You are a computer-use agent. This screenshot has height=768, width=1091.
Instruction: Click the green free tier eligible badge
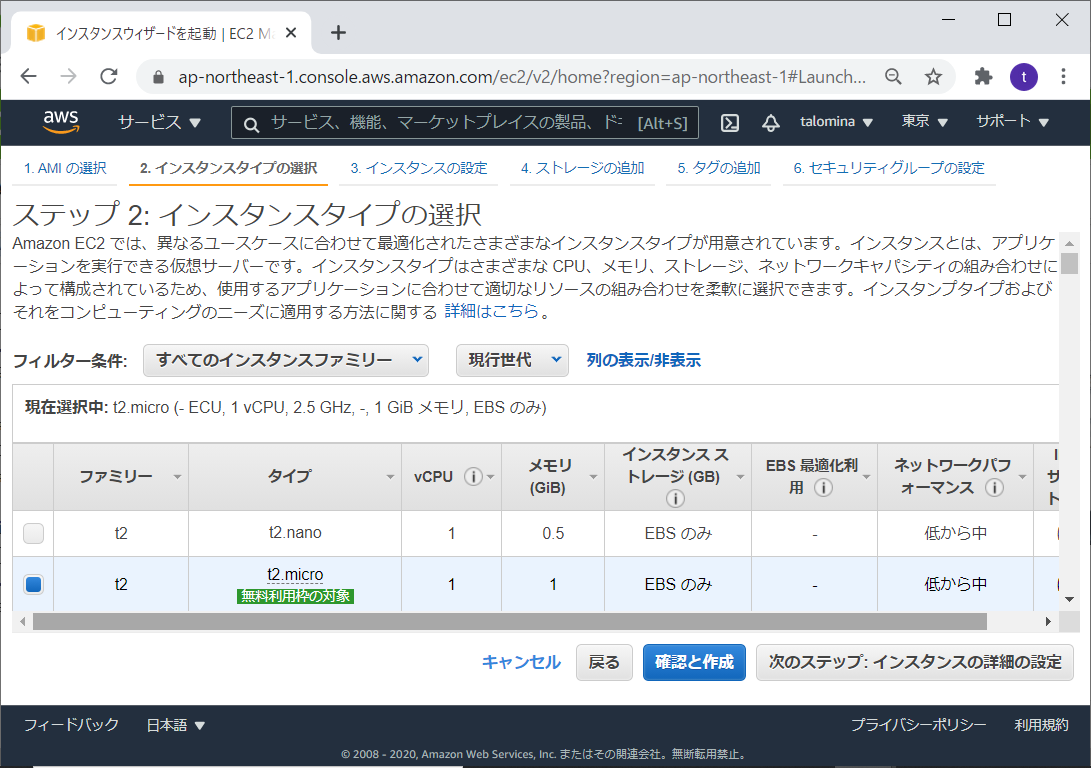pyautogui.click(x=295, y=596)
